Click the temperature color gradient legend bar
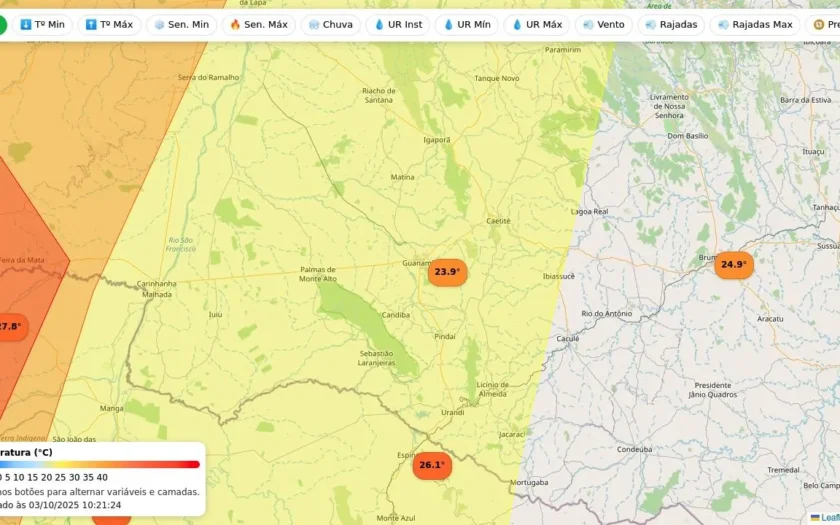The image size is (840, 525). click(100, 464)
